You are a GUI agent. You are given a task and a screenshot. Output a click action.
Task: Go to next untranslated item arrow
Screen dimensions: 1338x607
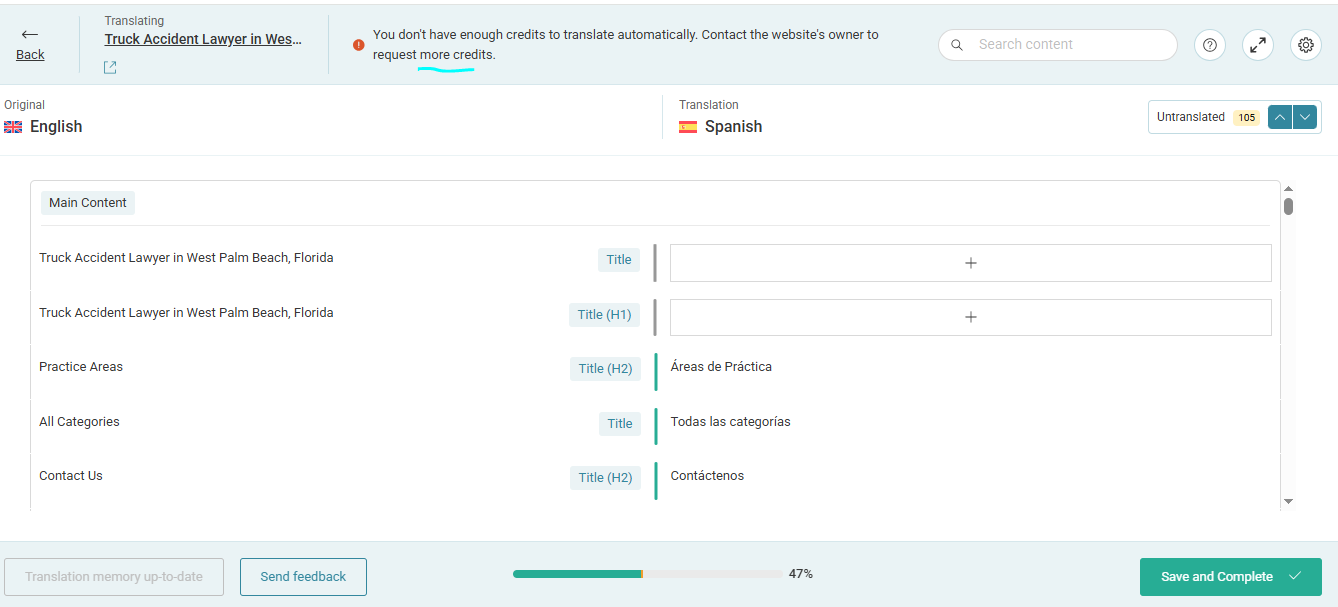(x=1304, y=117)
